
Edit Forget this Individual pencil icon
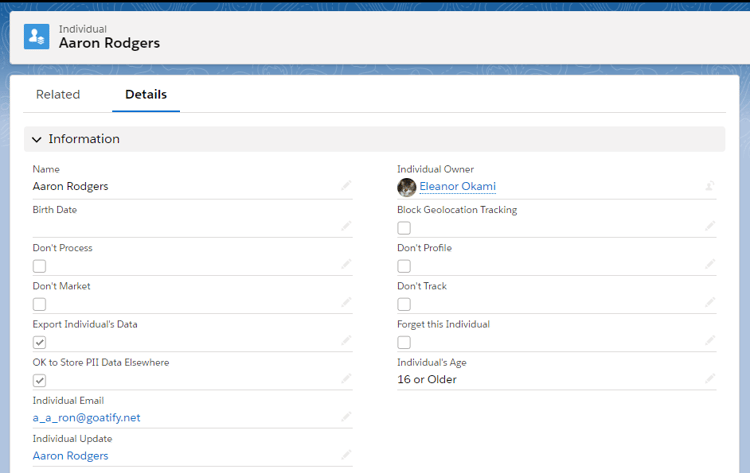(710, 341)
